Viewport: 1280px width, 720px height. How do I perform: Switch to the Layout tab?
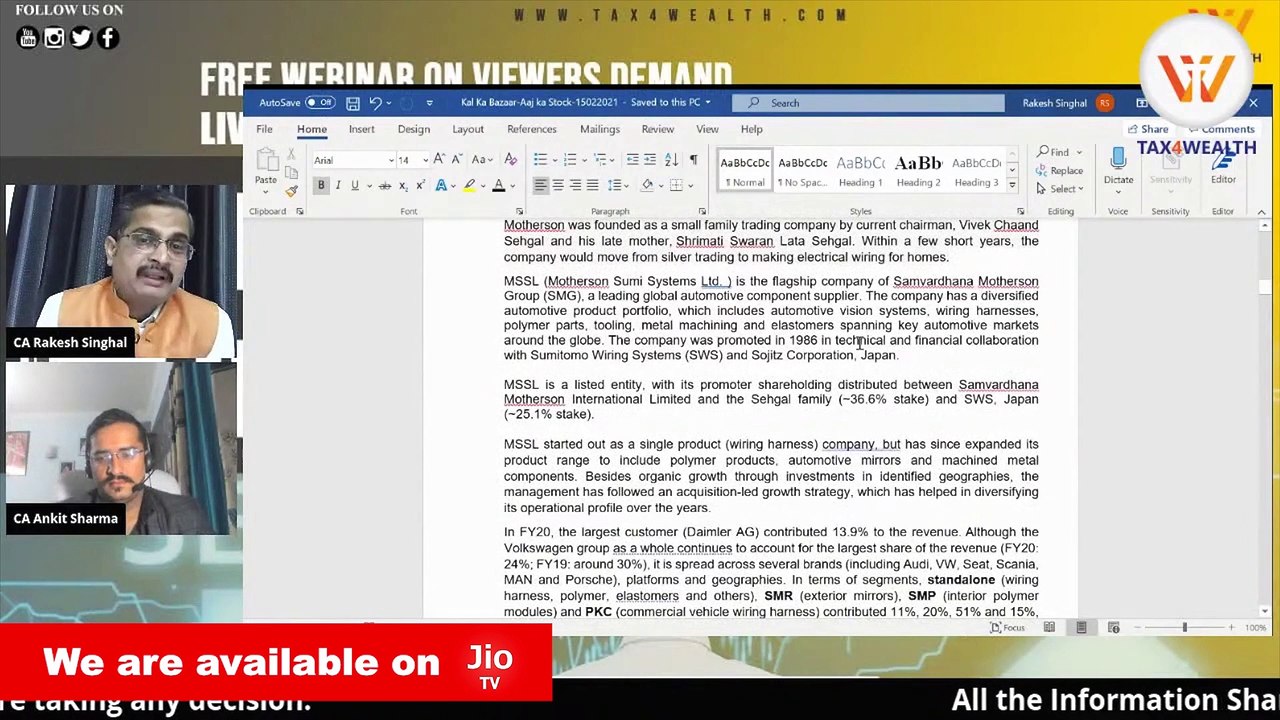[467, 129]
